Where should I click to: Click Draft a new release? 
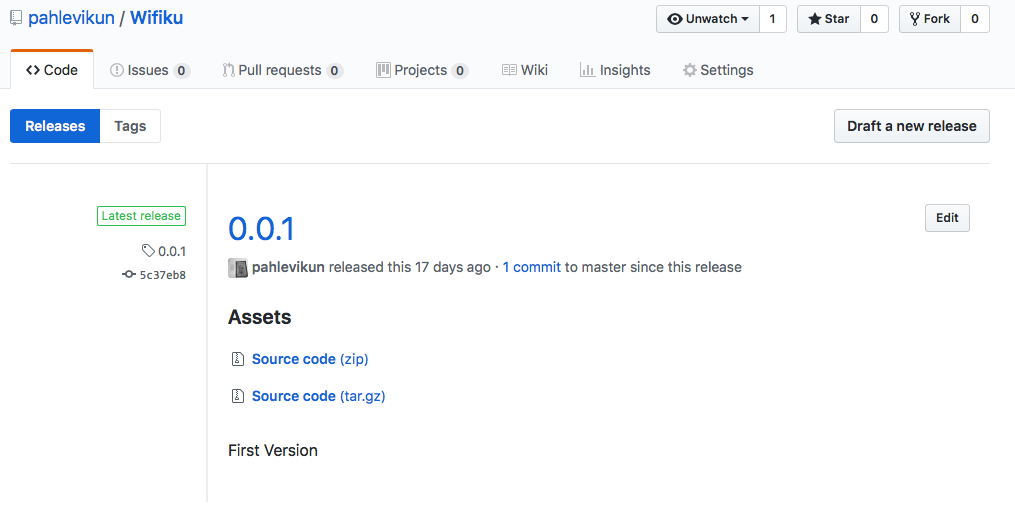pos(911,126)
